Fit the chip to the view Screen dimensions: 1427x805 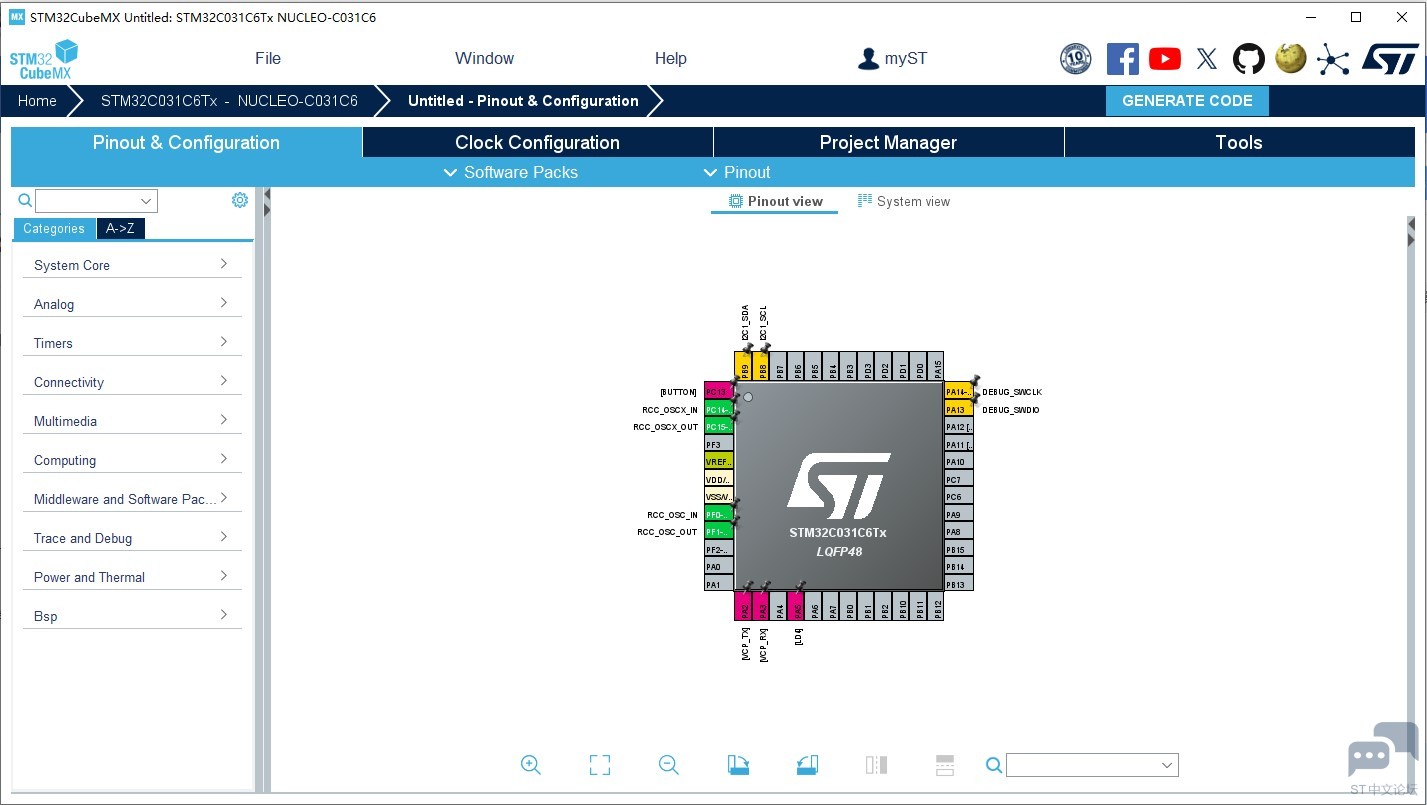(600, 765)
